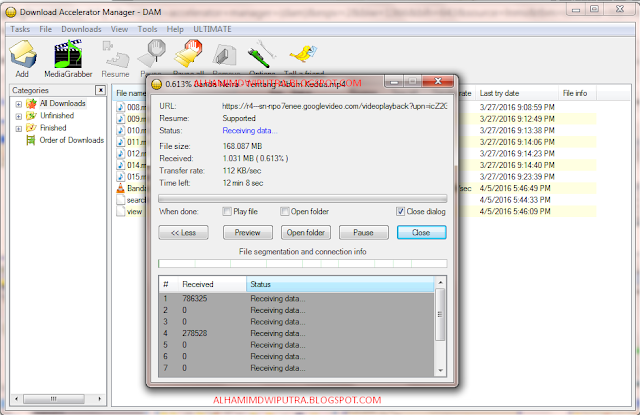Expand the All Downloads tree node

[19, 104]
